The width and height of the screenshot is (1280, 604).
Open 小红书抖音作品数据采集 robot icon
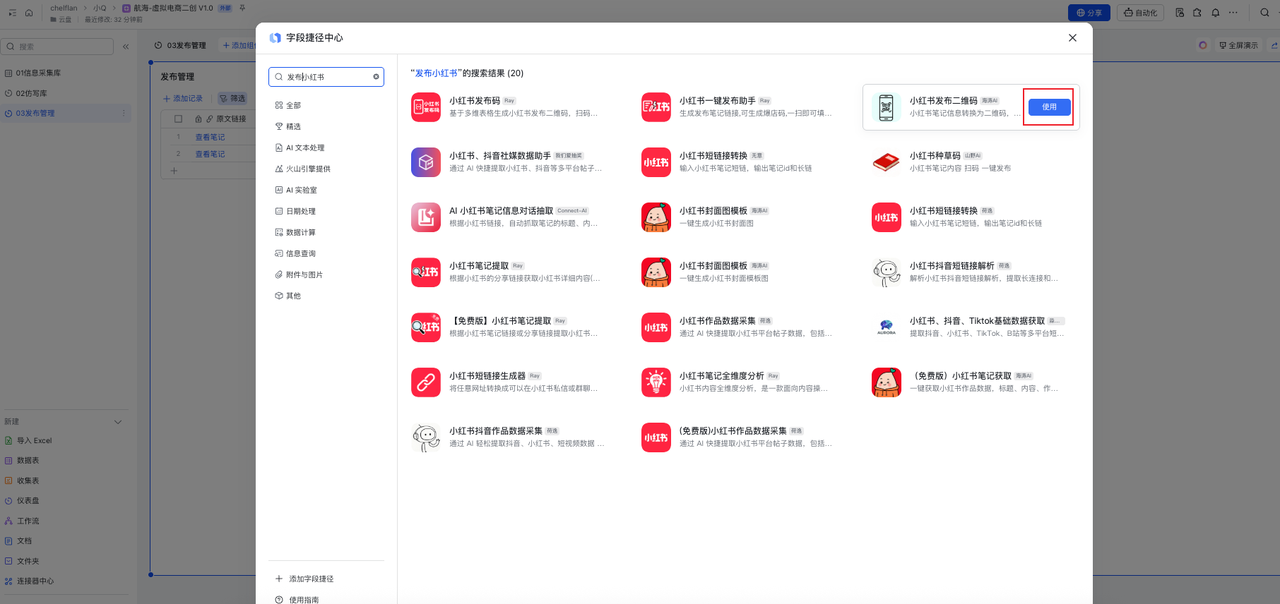426,437
